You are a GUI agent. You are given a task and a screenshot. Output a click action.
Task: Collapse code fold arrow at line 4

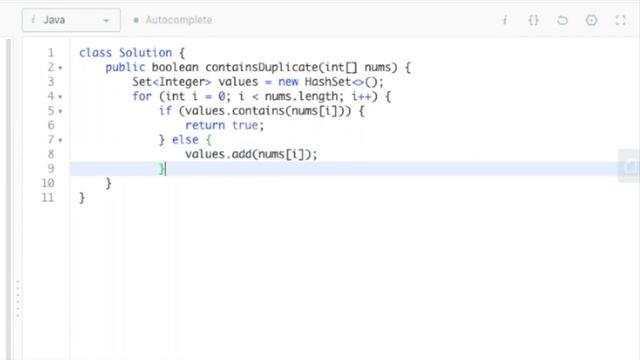coord(60,97)
